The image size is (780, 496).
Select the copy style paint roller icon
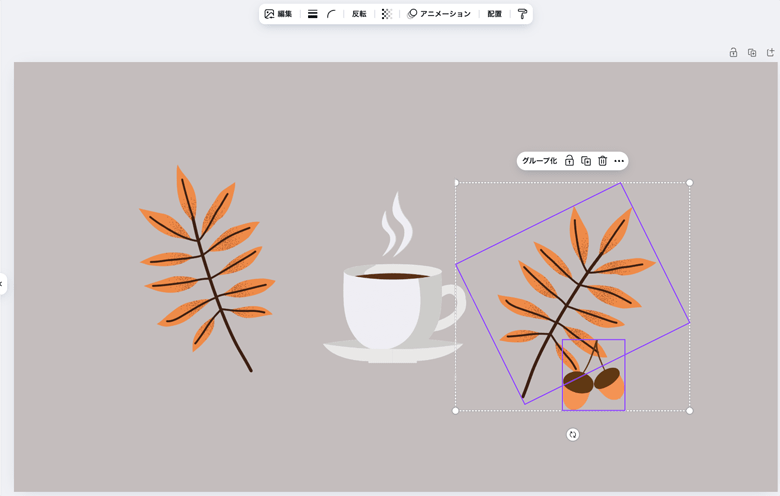click(x=522, y=14)
